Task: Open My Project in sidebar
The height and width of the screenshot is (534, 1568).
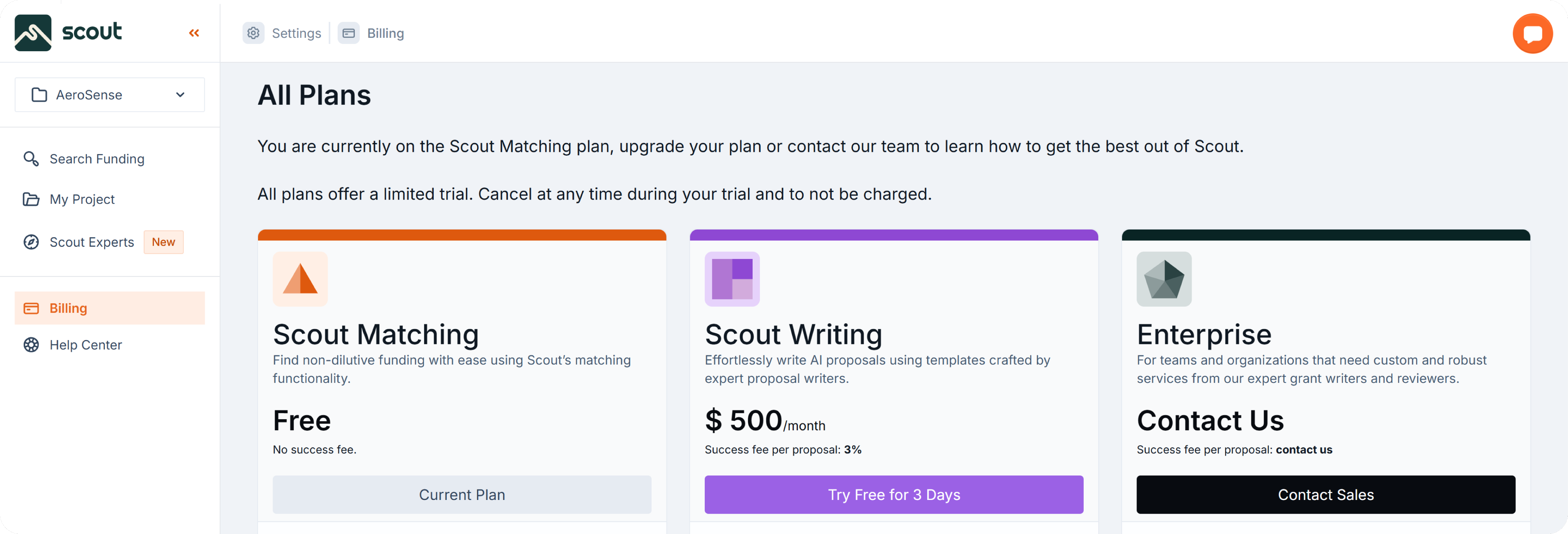Action: coord(82,200)
